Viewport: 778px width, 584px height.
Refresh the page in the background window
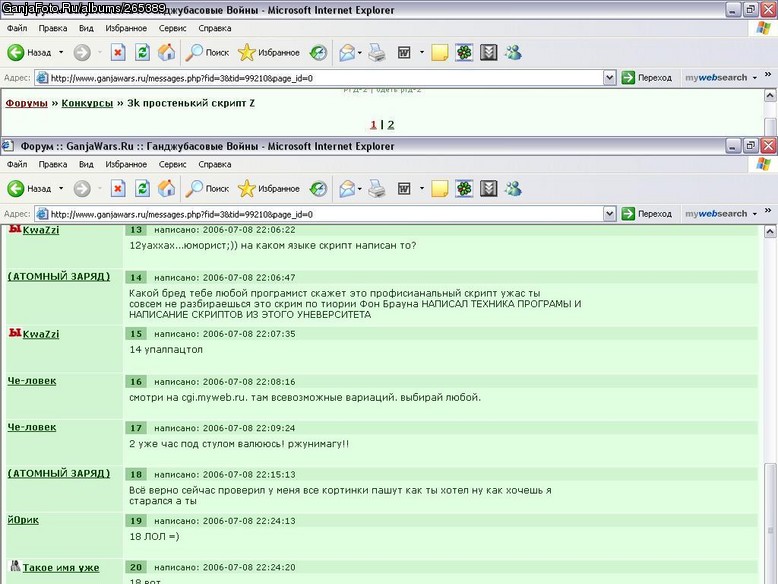[x=142, y=52]
